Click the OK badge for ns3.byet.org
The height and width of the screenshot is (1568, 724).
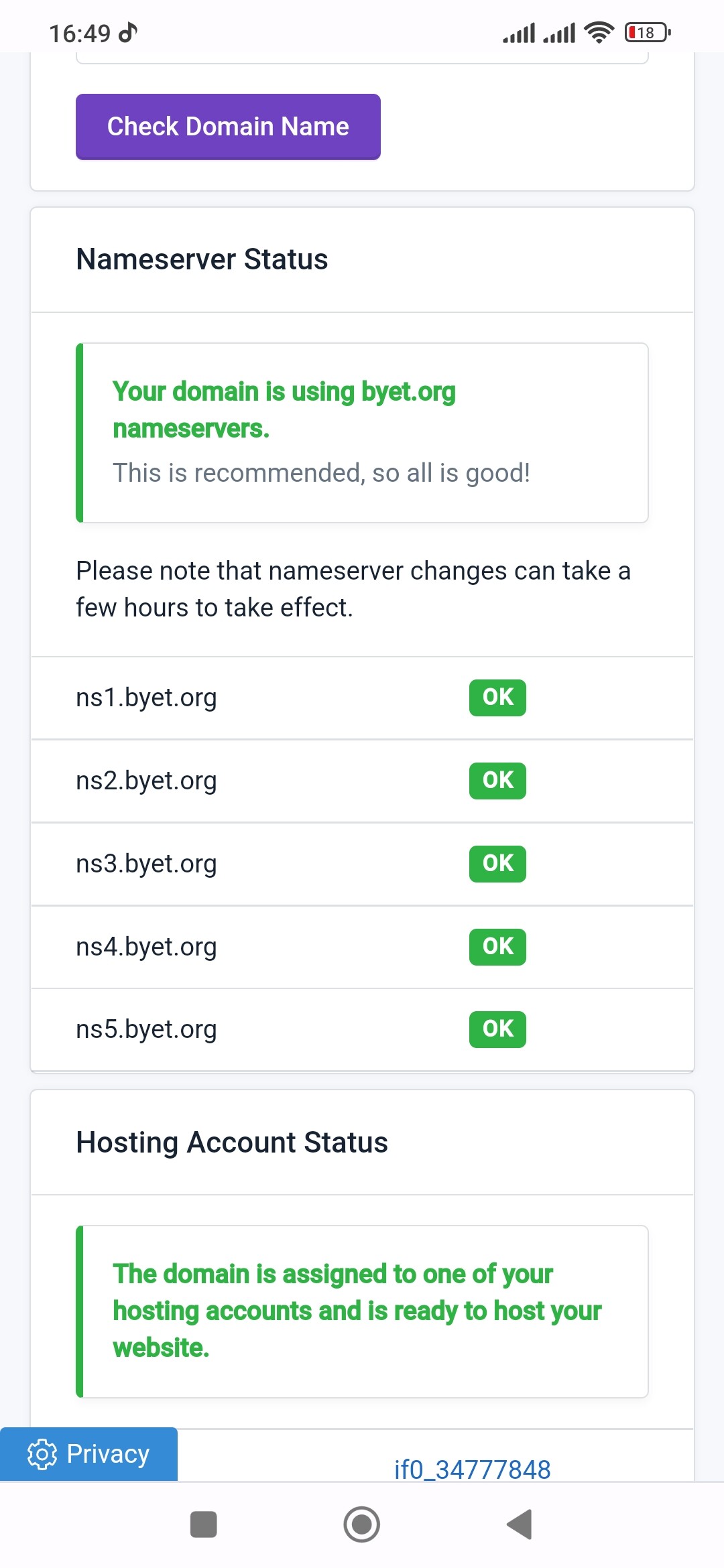click(497, 864)
